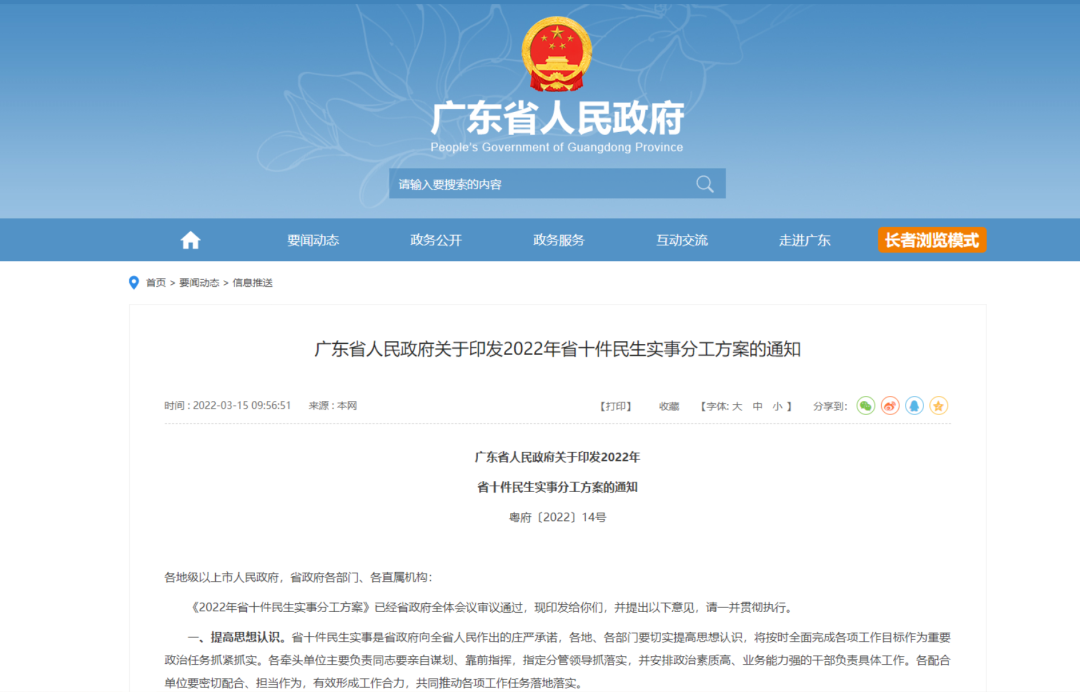Share article to WeChat
This screenshot has height=692, width=1080.
[x=865, y=406]
